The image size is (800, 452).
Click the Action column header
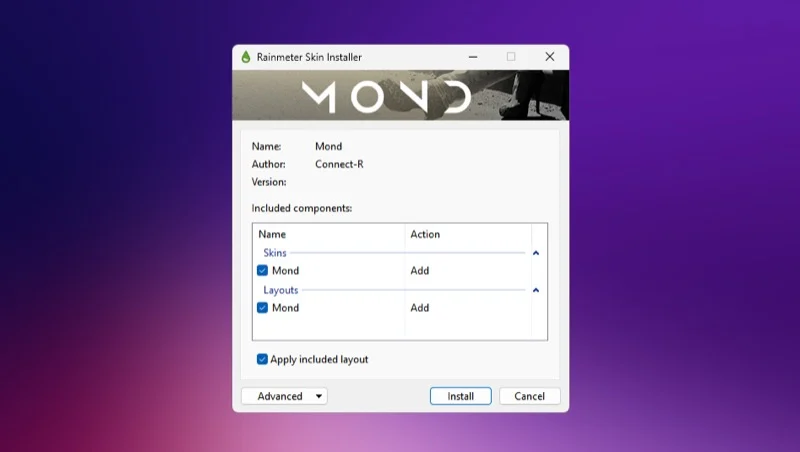tap(468, 234)
